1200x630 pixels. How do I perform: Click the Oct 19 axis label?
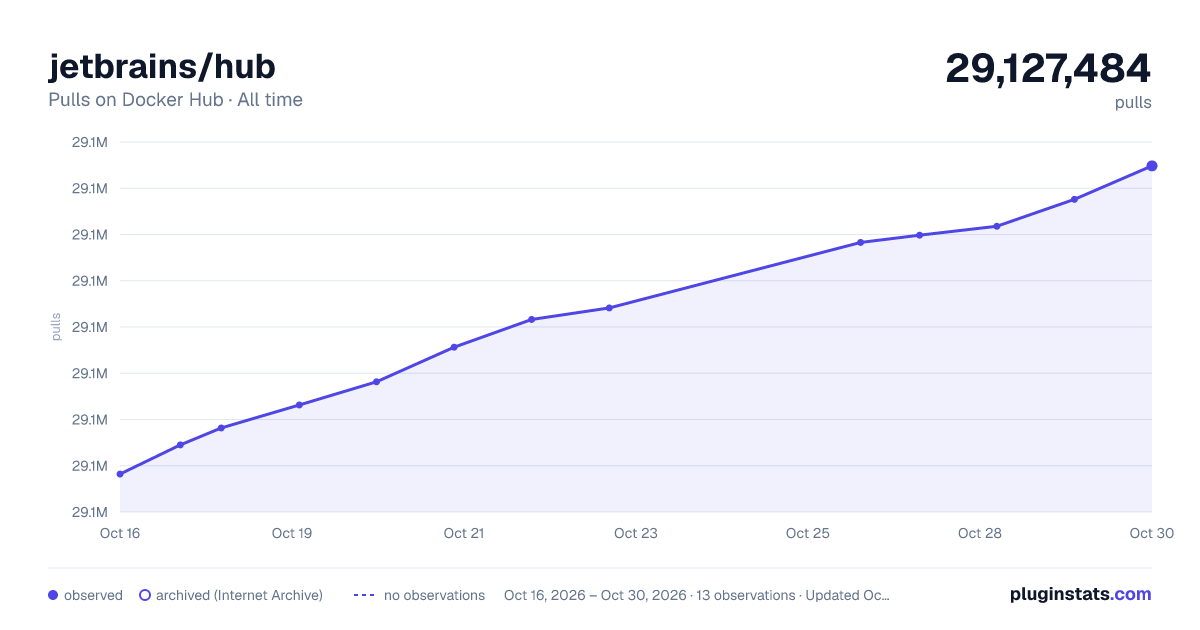[292, 533]
